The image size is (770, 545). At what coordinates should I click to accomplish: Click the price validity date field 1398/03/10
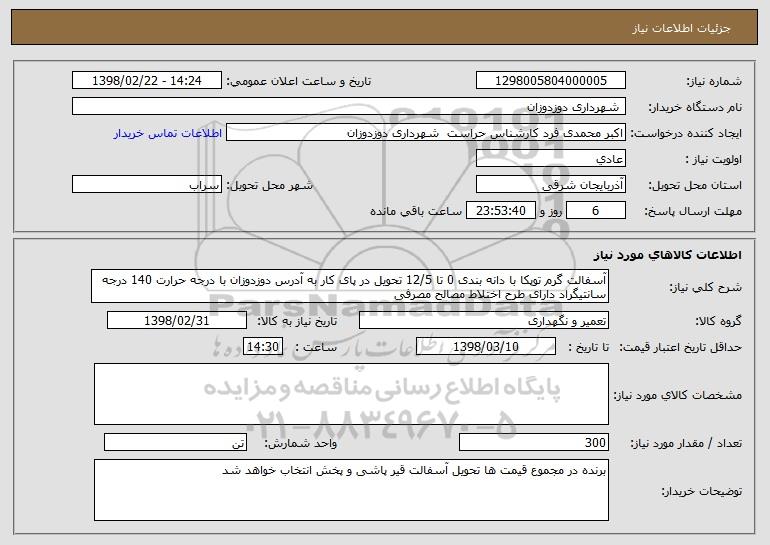(486, 347)
